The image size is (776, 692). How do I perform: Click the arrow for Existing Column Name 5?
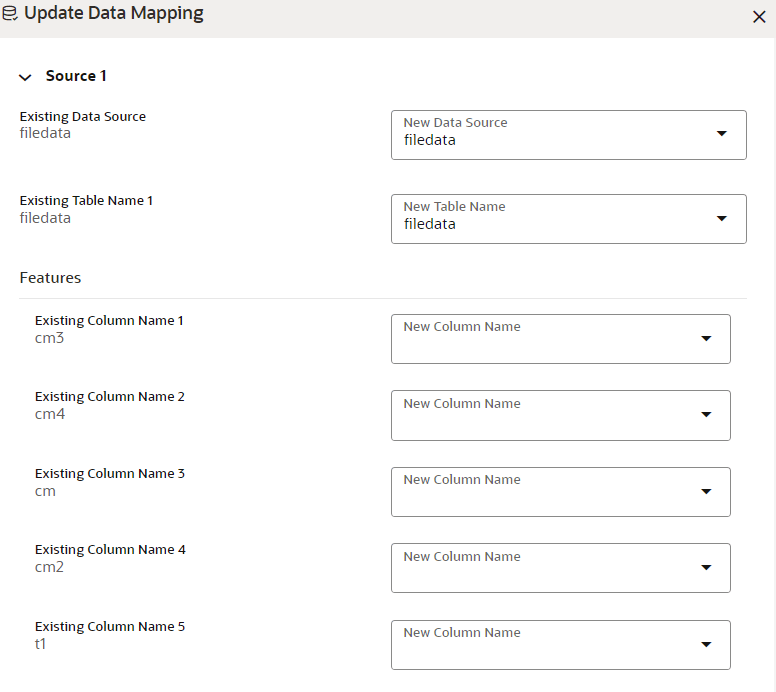coord(706,645)
